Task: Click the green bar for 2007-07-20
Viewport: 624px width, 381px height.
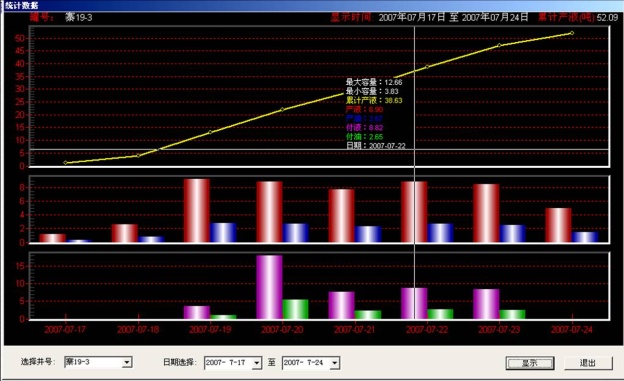Action: click(x=296, y=309)
